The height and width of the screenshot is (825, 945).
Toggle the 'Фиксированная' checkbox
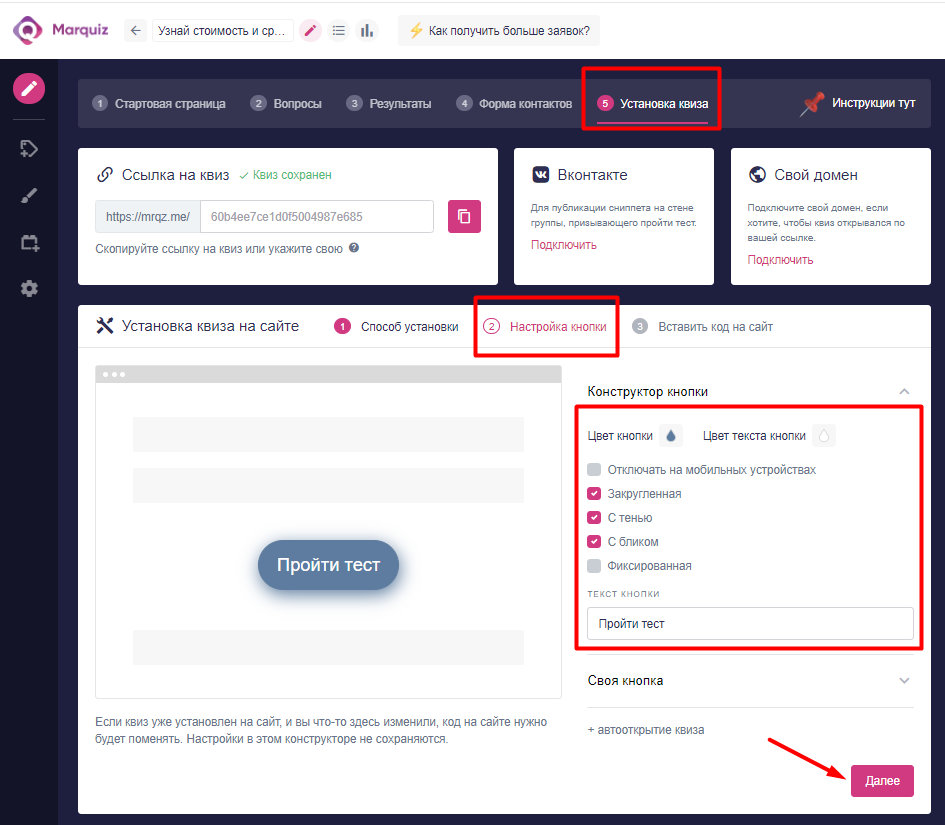point(594,566)
